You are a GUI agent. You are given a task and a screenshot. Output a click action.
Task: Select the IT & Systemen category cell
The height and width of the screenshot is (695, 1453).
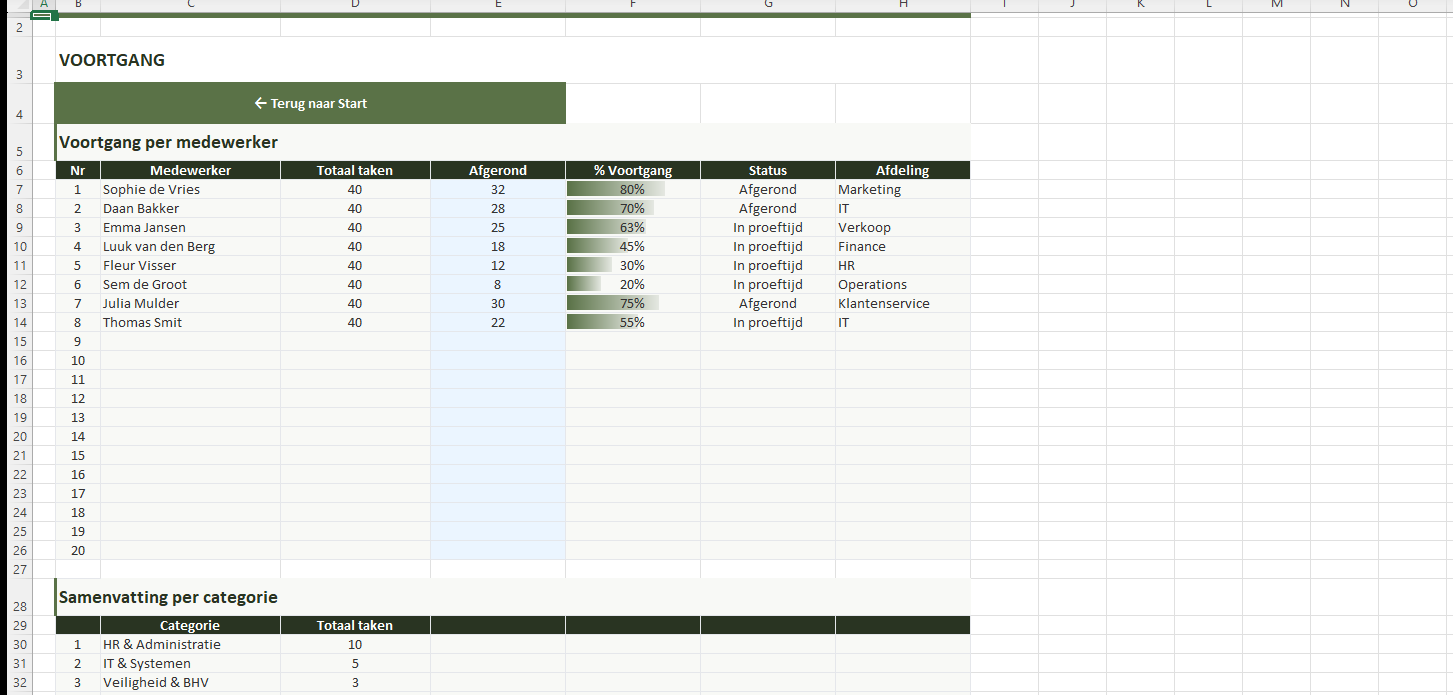click(147, 663)
